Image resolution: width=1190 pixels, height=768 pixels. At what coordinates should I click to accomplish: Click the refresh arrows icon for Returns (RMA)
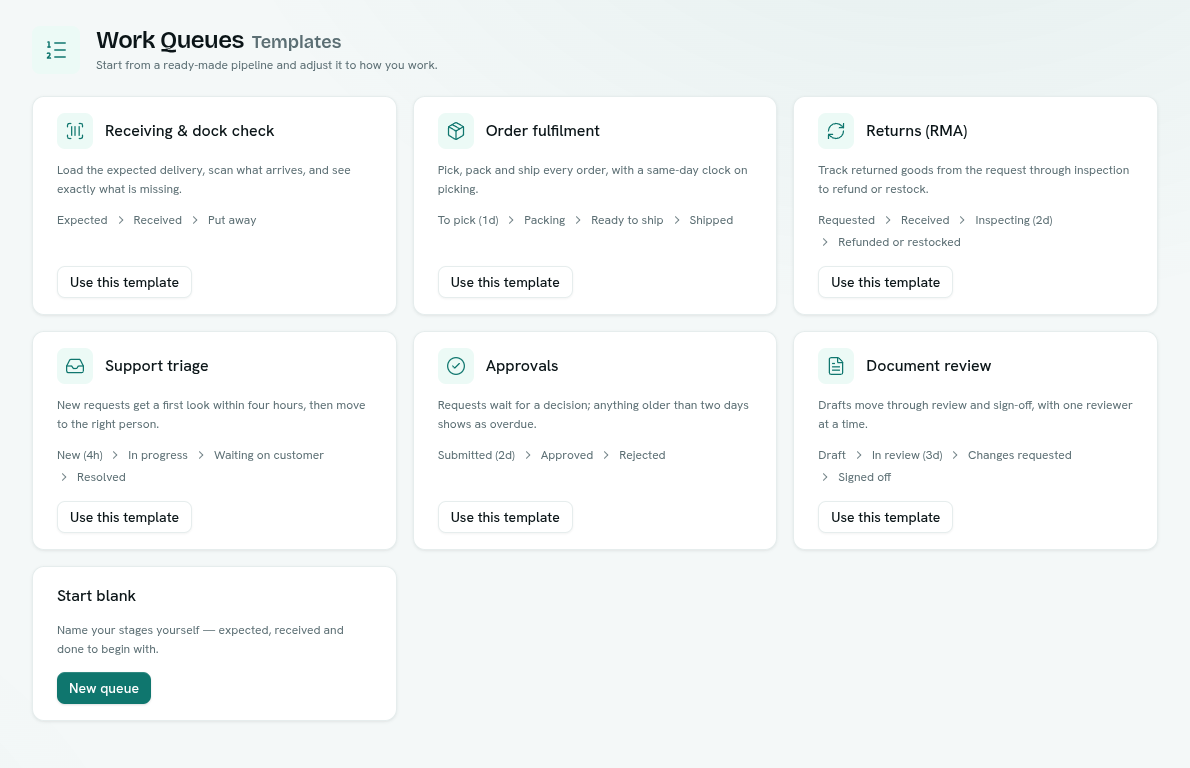pyautogui.click(x=836, y=131)
